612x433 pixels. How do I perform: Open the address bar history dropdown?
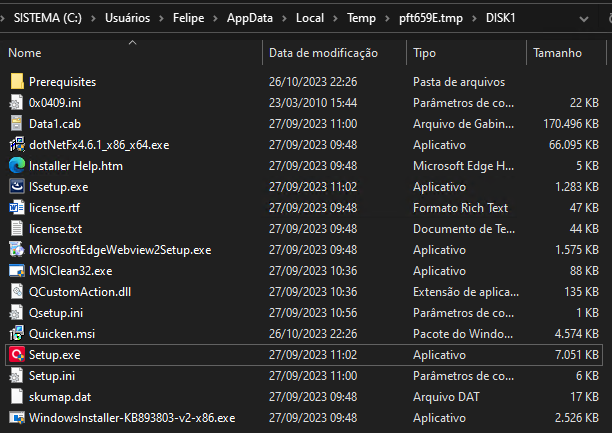584,18
